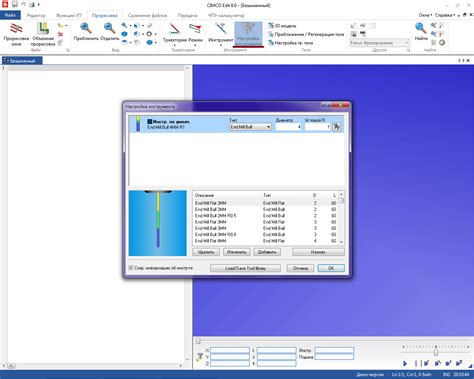Open the End Mill Bull type dropdown
The height and width of the screenshot is (379, 474).
click(250, 127)
